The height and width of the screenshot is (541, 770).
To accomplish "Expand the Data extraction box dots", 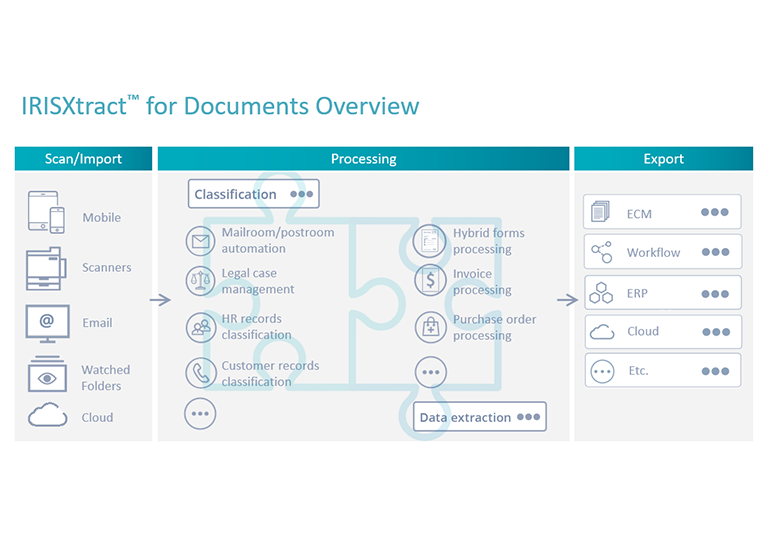I will [x=528, y=417].
